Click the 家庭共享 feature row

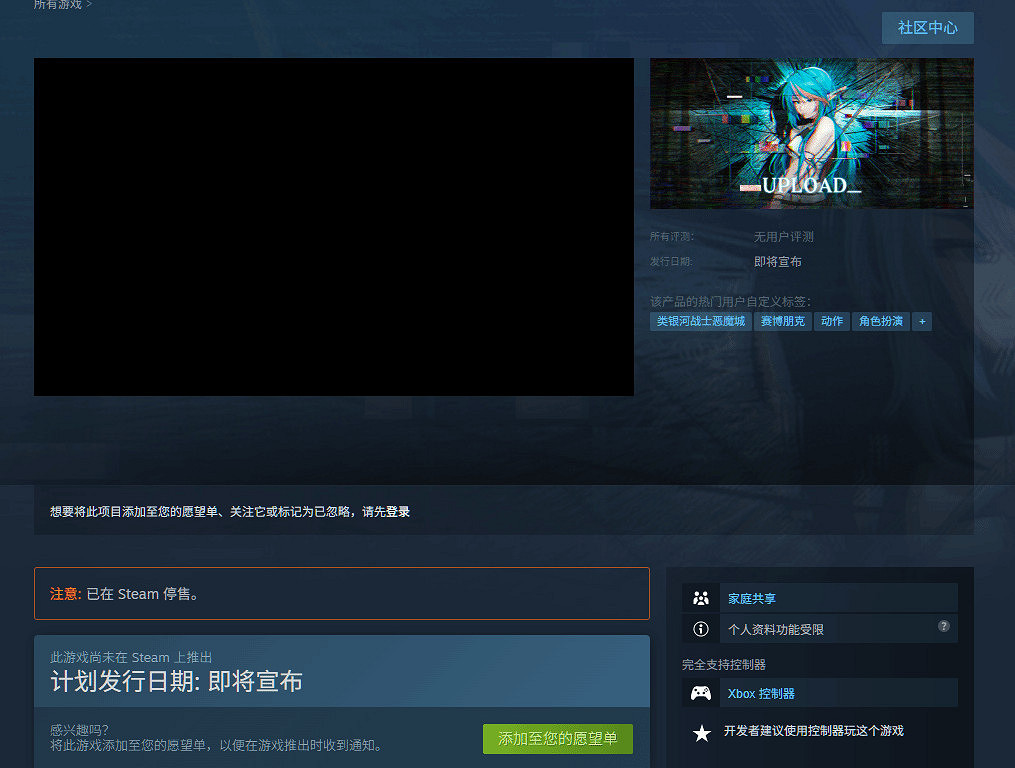840,597
